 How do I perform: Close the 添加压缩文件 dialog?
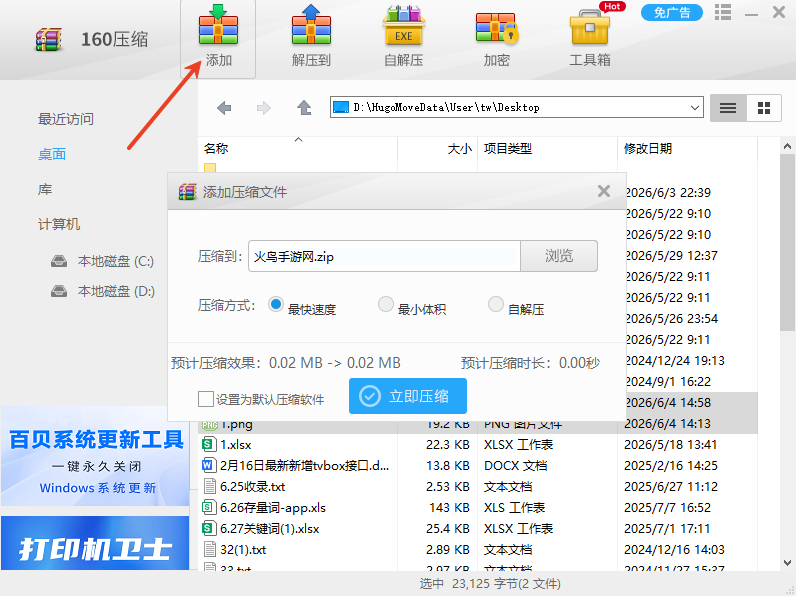point(604,191)
